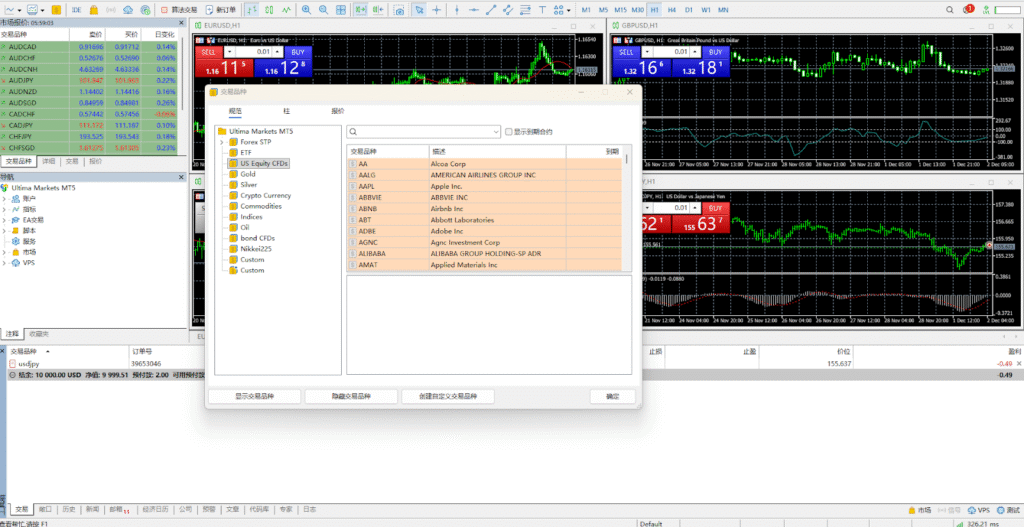1024x527 pixels.
Task: Open the symbol search dropdown arrow
Action: coord(496,131)
